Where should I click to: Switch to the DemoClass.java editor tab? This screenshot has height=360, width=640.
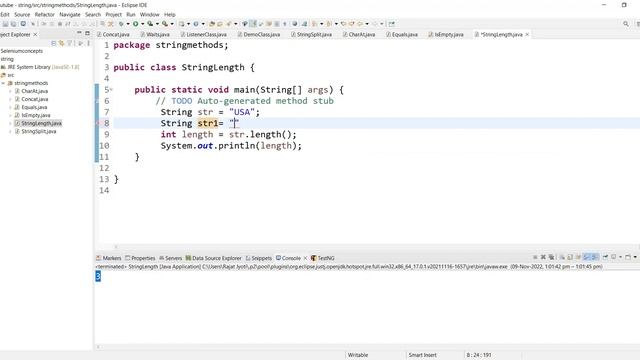[x=259, y=35]
